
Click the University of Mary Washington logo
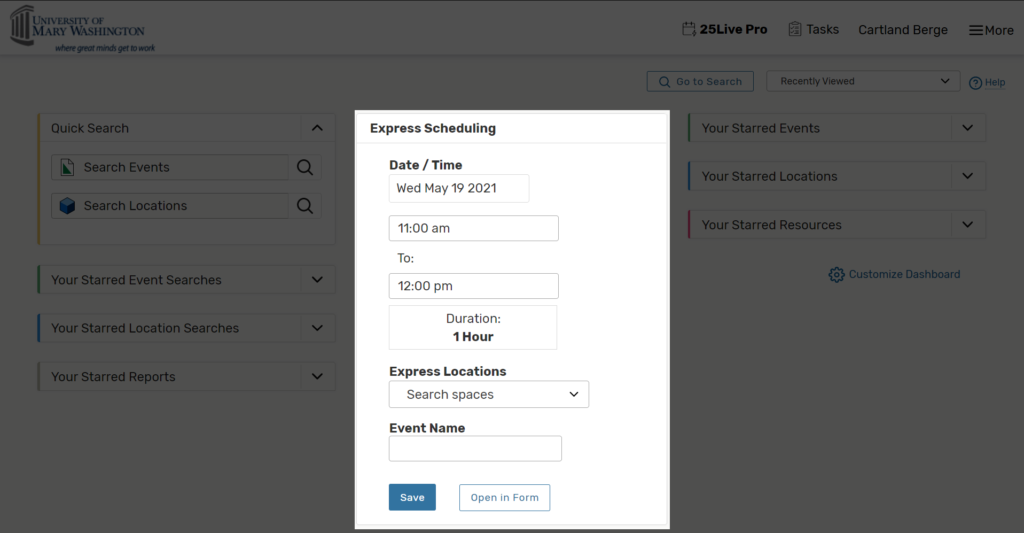84,29
